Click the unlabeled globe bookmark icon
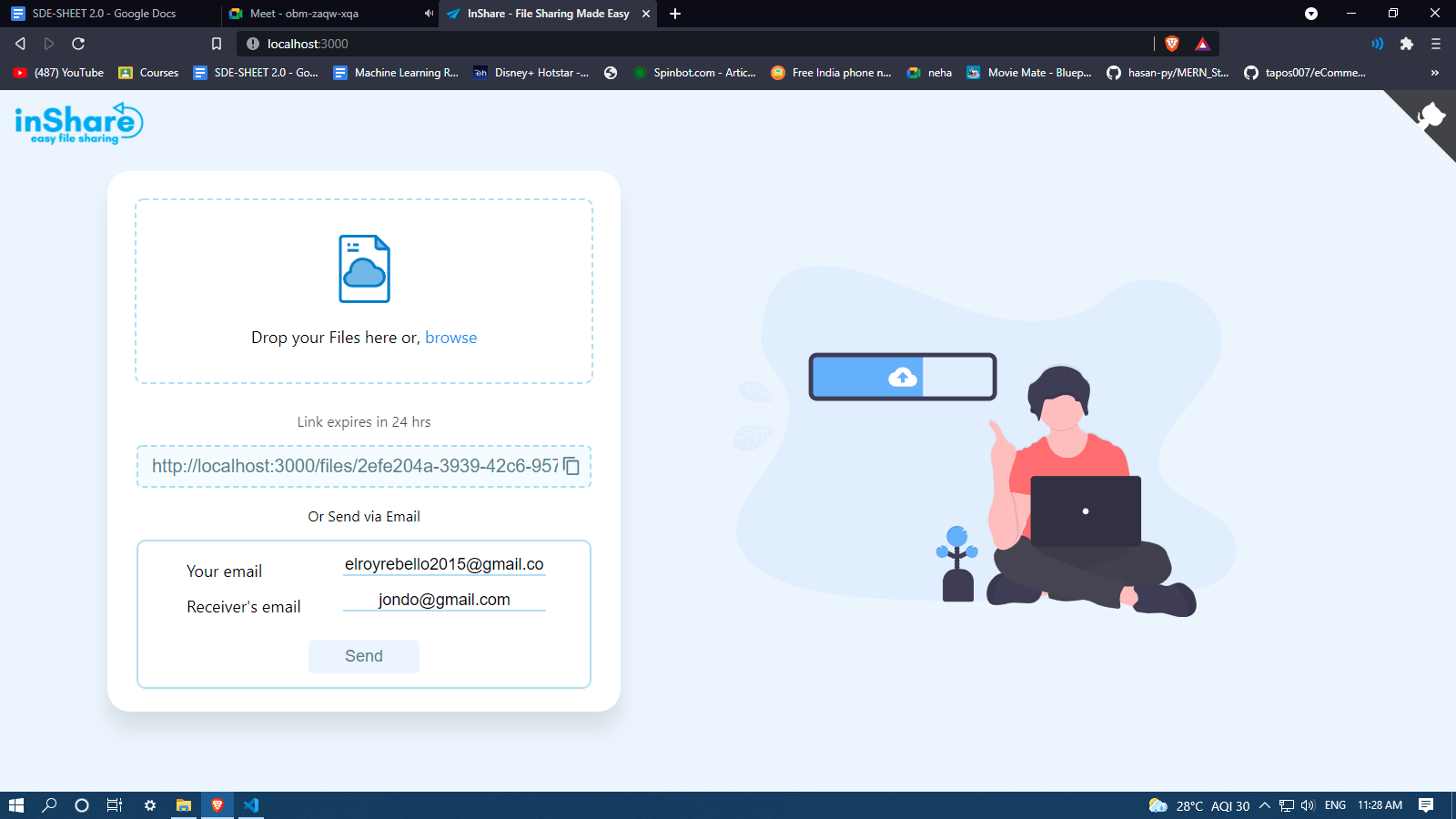This screenshot has height=819, width=1456. (611, 73)
